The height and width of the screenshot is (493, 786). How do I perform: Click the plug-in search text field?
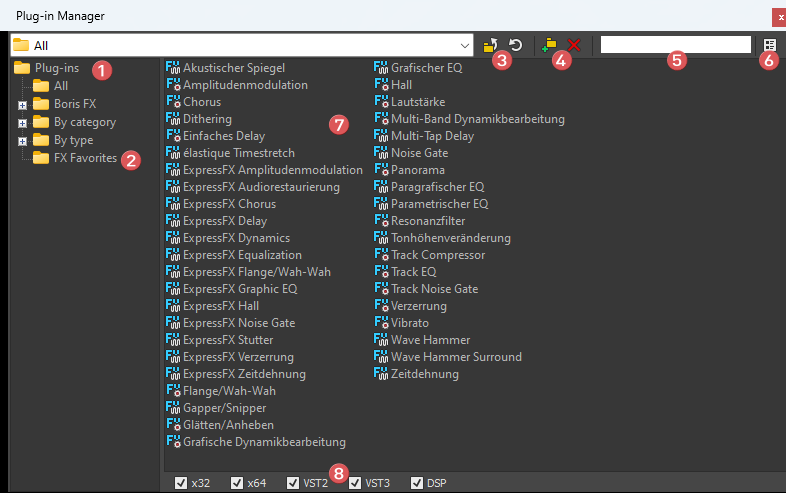click(676, 44)
